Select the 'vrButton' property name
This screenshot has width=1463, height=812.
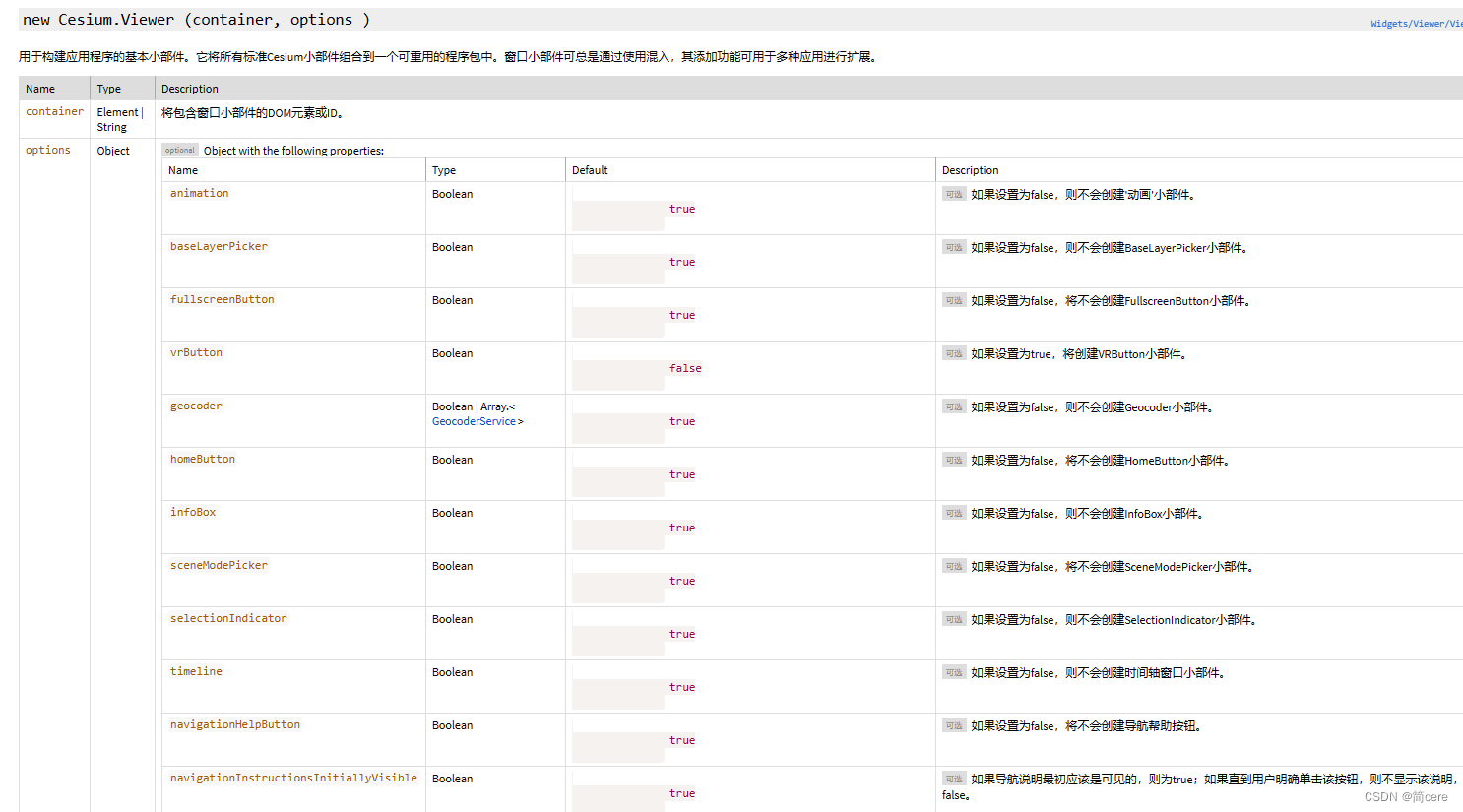[196, 352]
